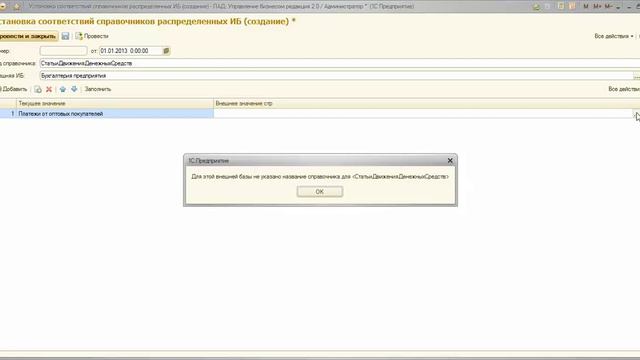Open selection ellipsis of Бухгалтерия предприятия field
This screenshot has width=640, height=360.
coord(636,76)
